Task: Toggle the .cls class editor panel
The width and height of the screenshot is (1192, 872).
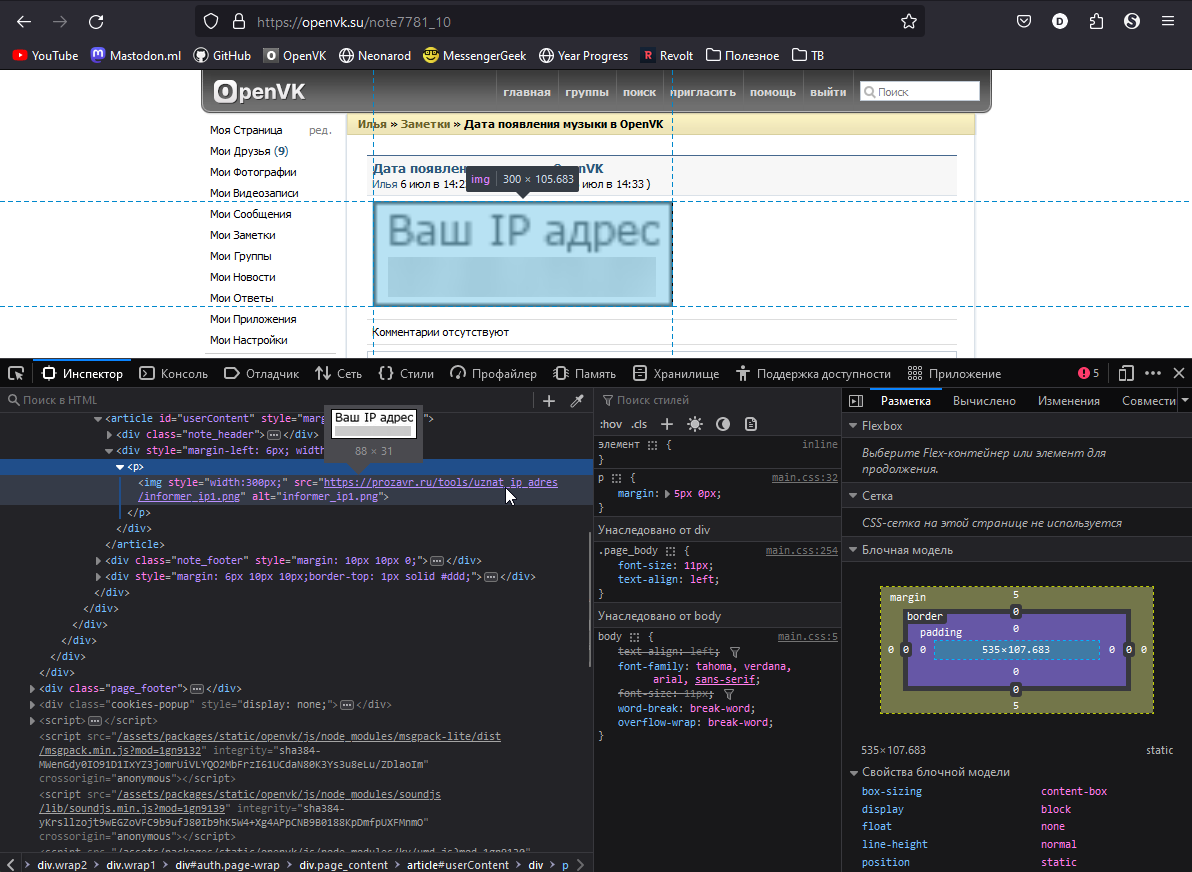Action: pos(638,424)
